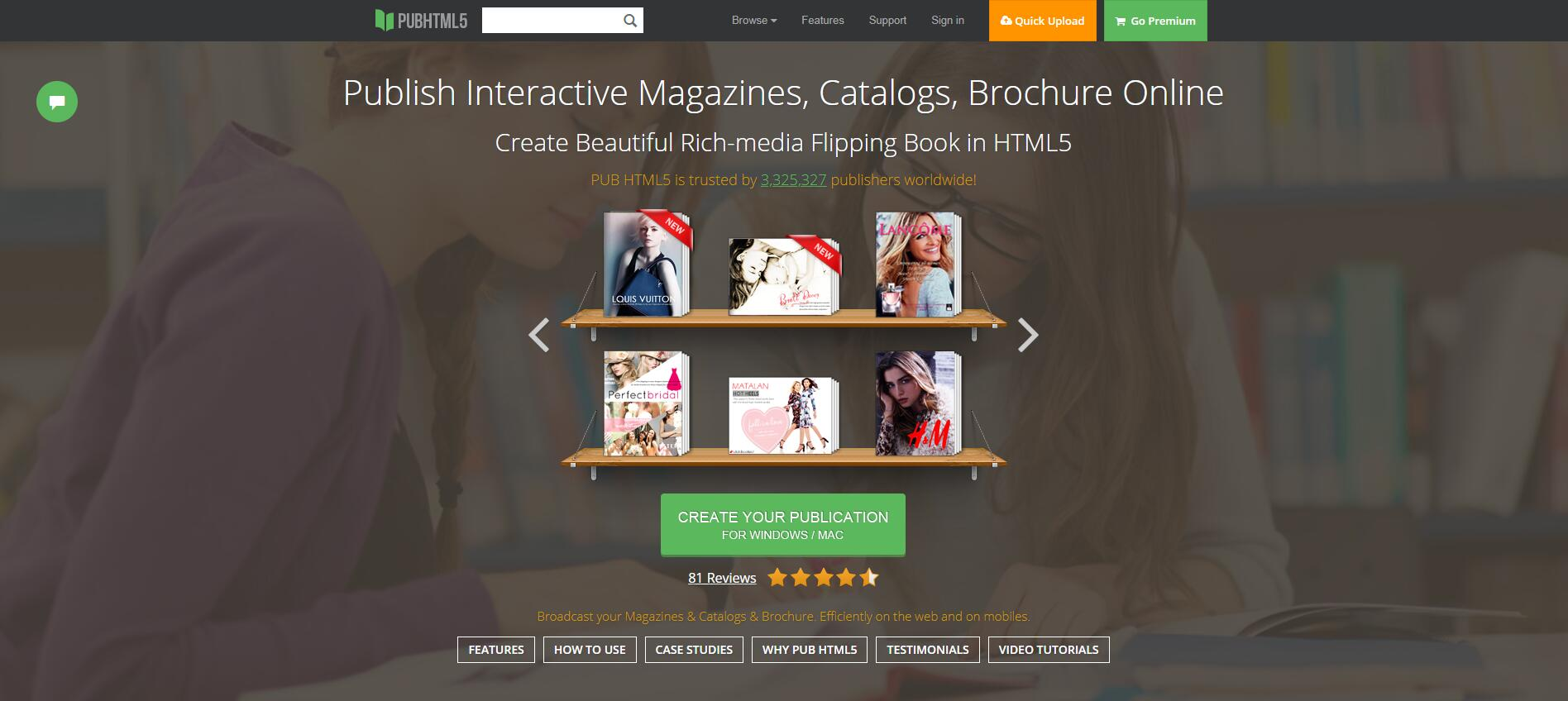Image resolution: width=1568 pixels, height=701 pixels.
Task: Open the Lancome magazine cover
Action: pyautogui.click(x=918, y=265)
